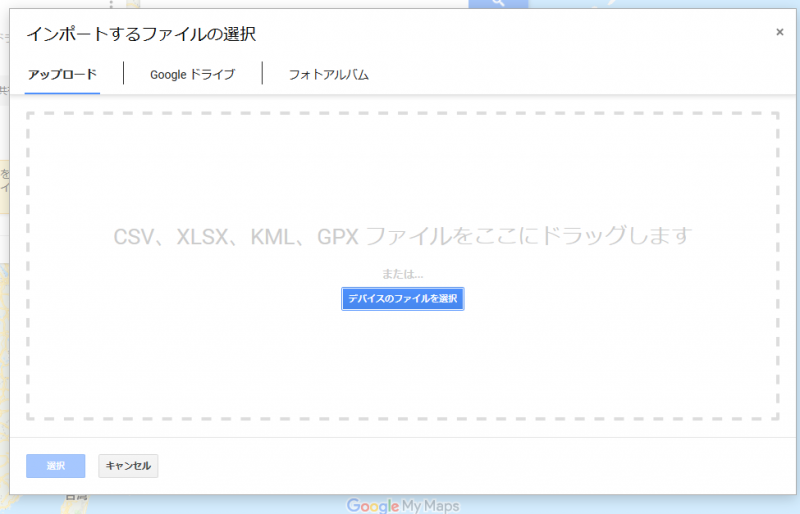Switch to the アップロード tab
The width and height of the screenshot is (800, 514).
[62, 75]
